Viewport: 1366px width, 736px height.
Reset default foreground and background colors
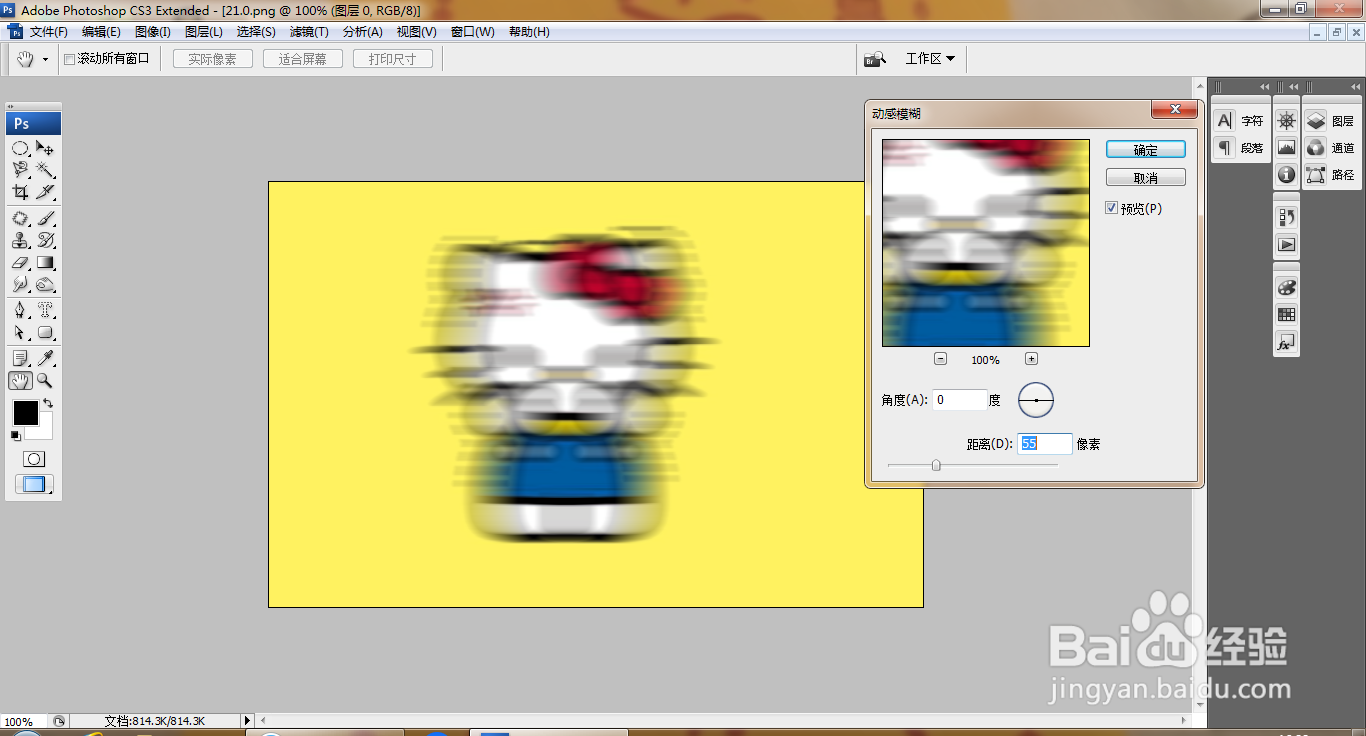(15, 436)
